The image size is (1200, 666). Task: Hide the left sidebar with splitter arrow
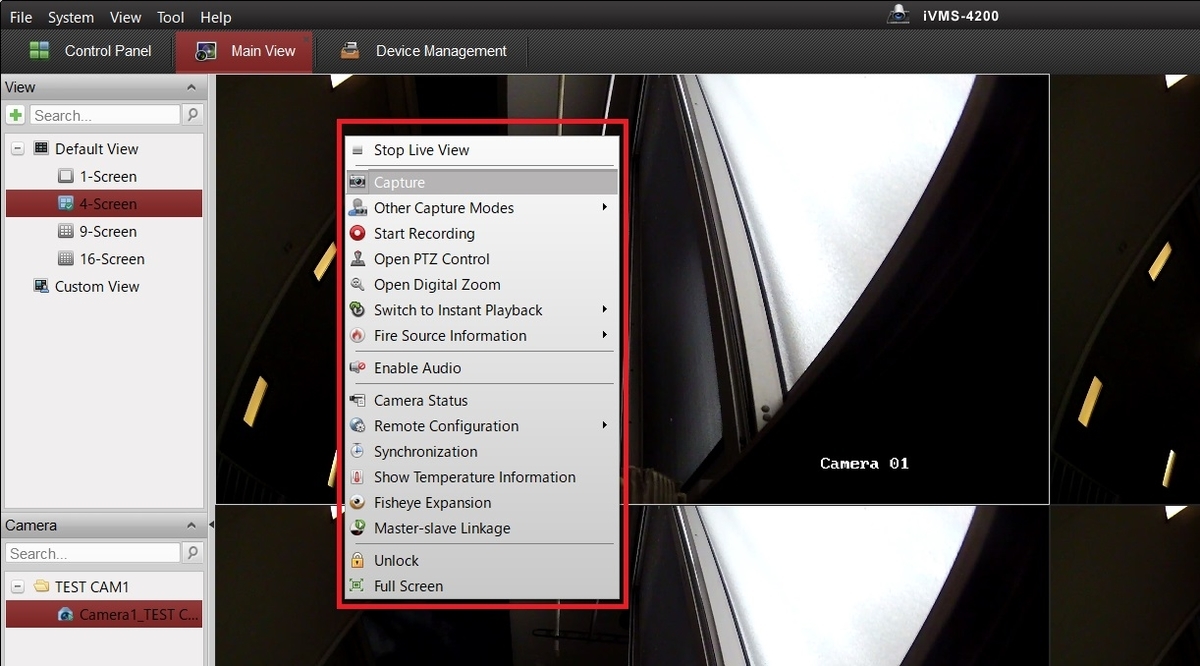[x=211, y=525]
